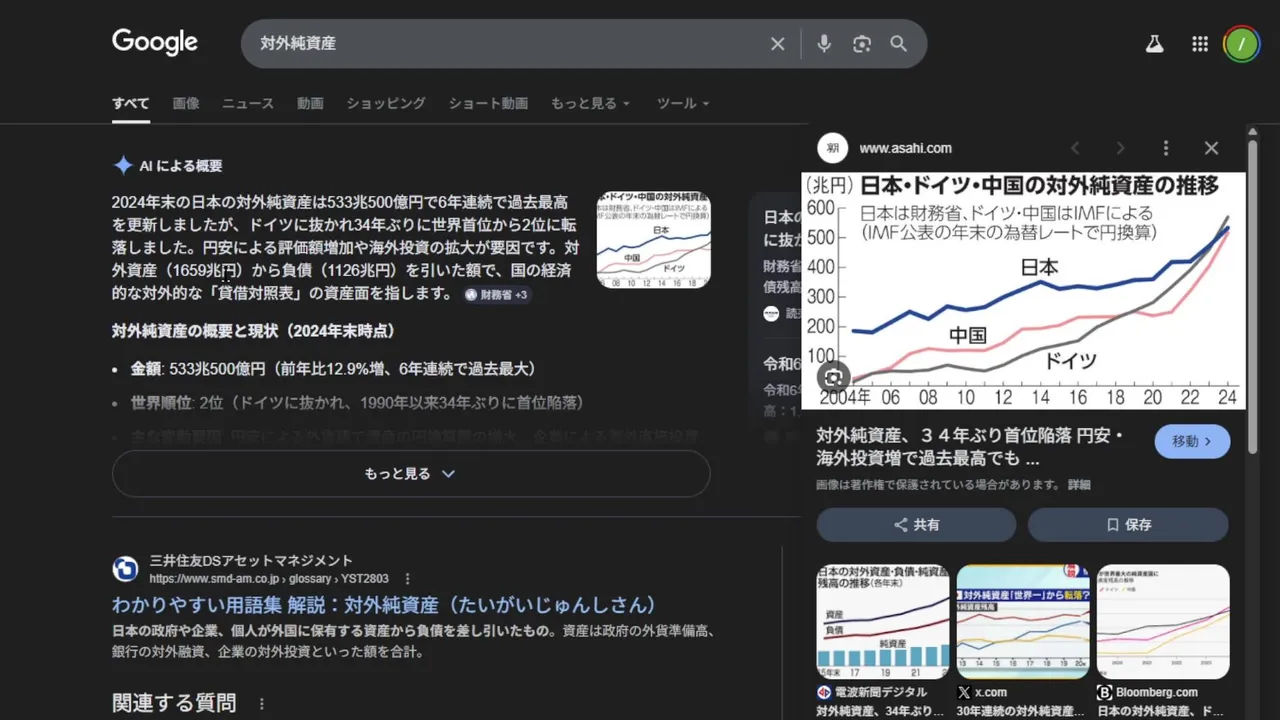Viewport: 1280px width, 720px height.
Task: Open more options for 関連する質問
Action: [x=262, y=704]
